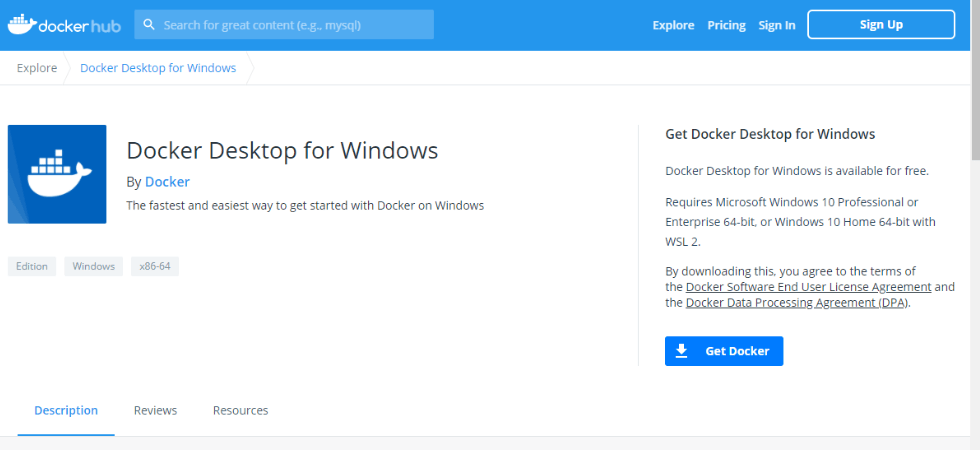
Task: Switch to the Reviews tab
Action: click(155, 410)
